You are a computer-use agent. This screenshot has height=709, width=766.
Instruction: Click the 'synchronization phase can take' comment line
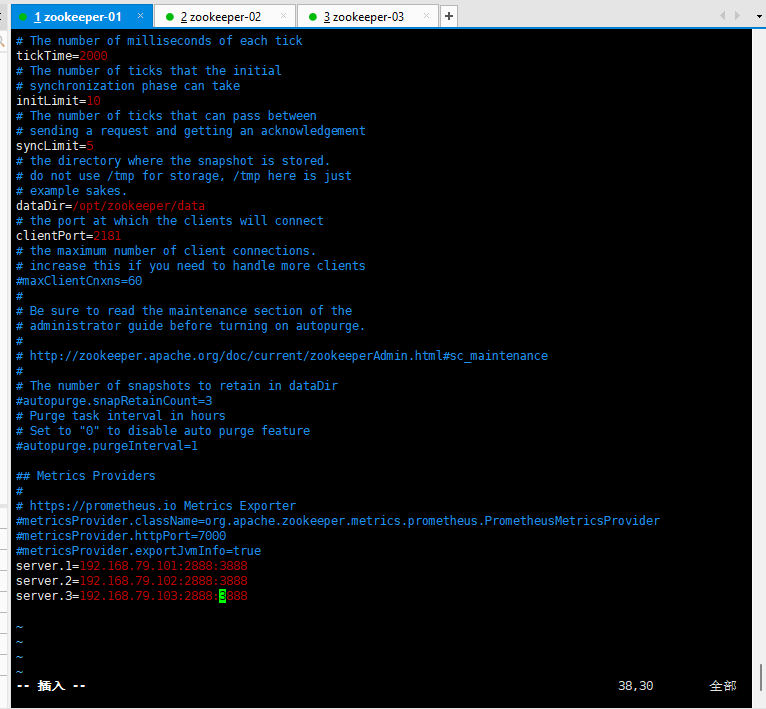[x=128, y=86]
